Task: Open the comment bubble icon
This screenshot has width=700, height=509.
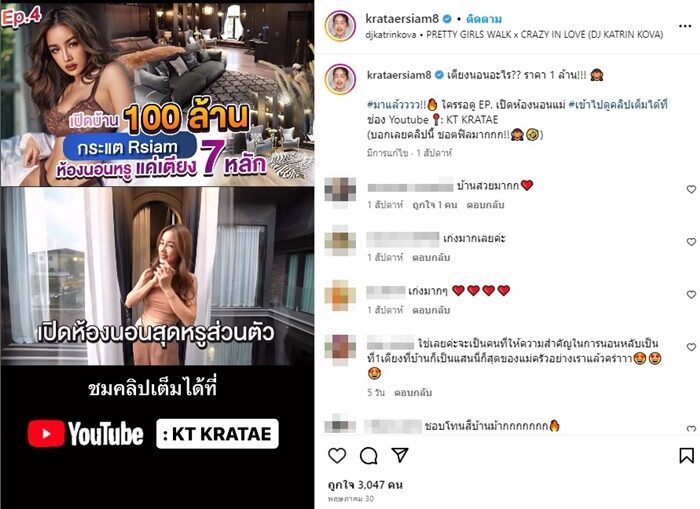Action: pyautogui.click(x=368, y=456)
